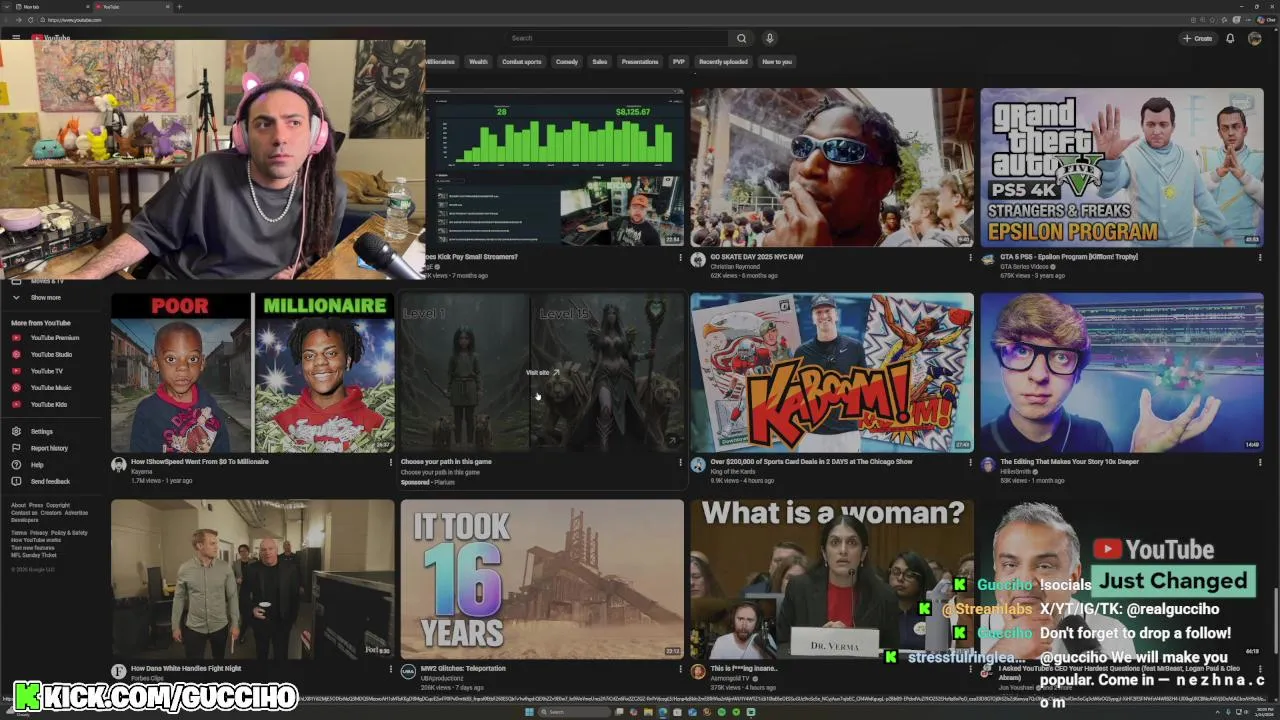This screenshot has width=1280, height=720.
Task: Click the Press footer link
Action: coord(36,506)
